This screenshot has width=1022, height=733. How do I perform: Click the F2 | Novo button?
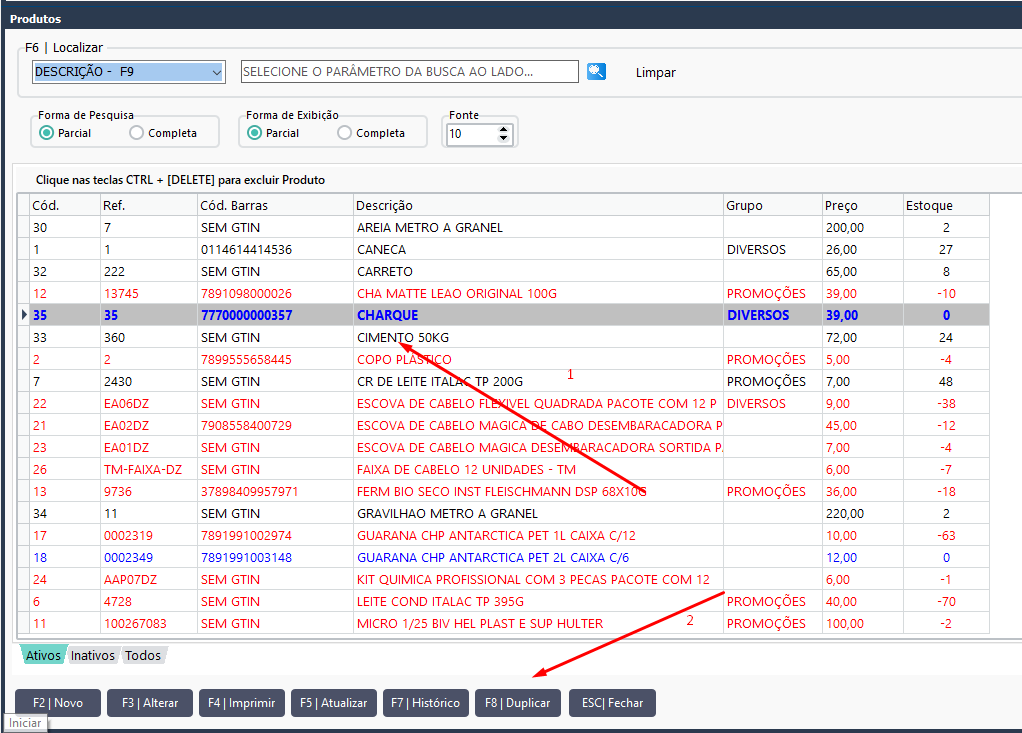click(x=58, y=703)
